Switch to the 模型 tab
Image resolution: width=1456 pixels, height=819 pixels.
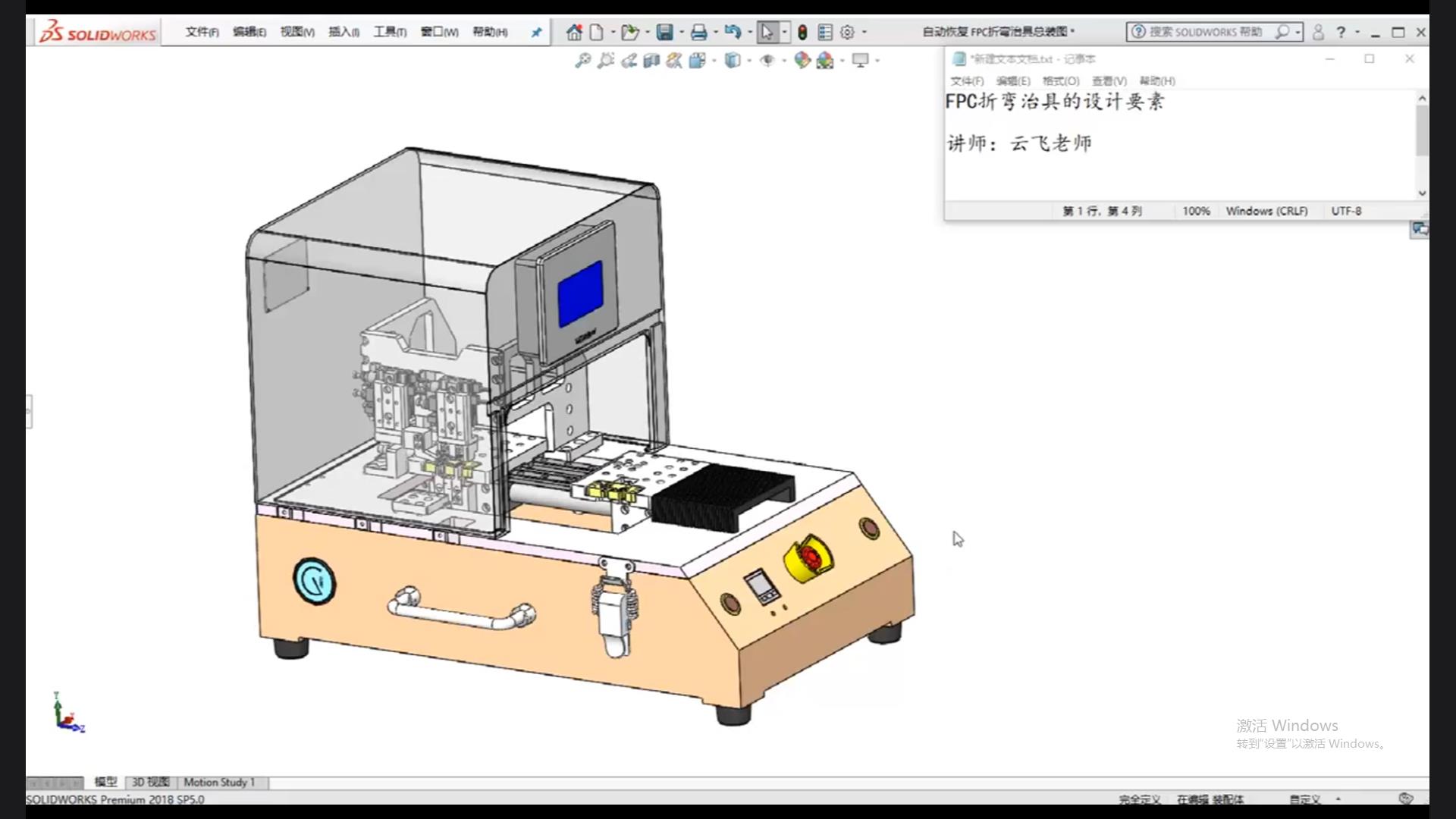point(105,782)
